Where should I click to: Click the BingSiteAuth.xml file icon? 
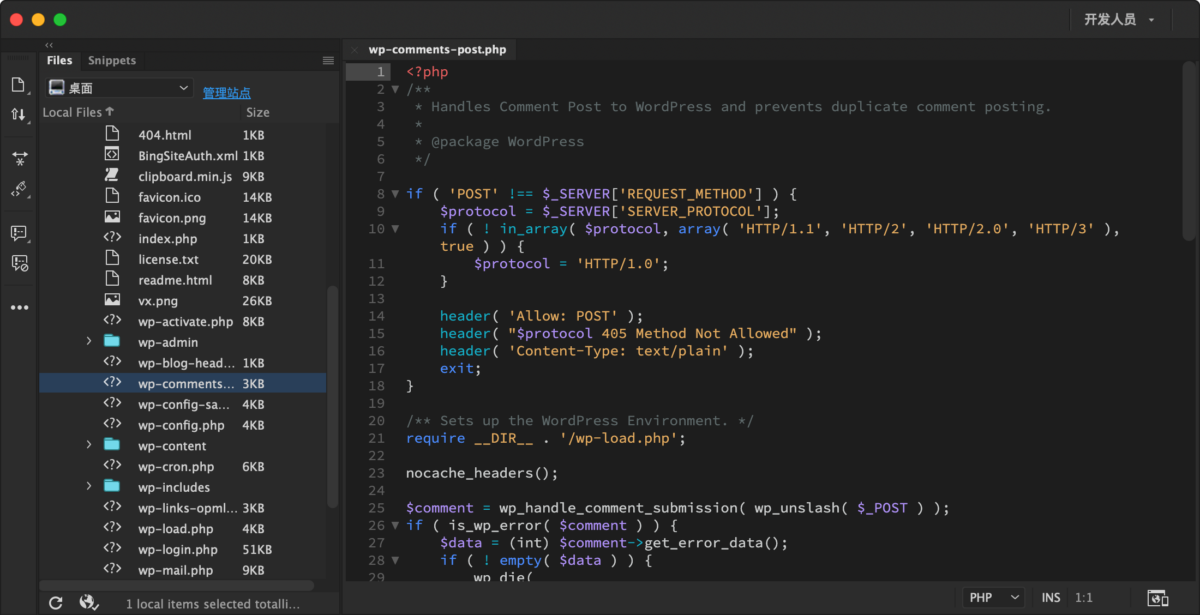113,155
